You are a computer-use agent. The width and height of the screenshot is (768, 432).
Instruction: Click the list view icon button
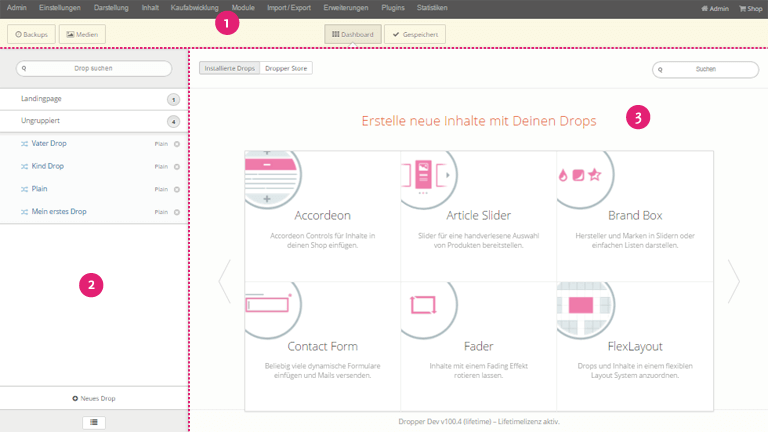point(95,422)
